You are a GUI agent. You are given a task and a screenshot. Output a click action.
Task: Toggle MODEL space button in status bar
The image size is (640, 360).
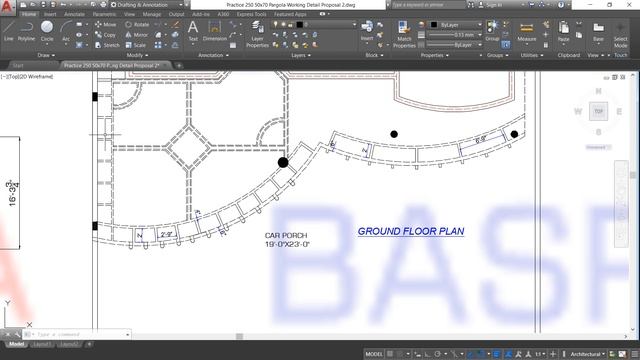[x=374, y=354]
